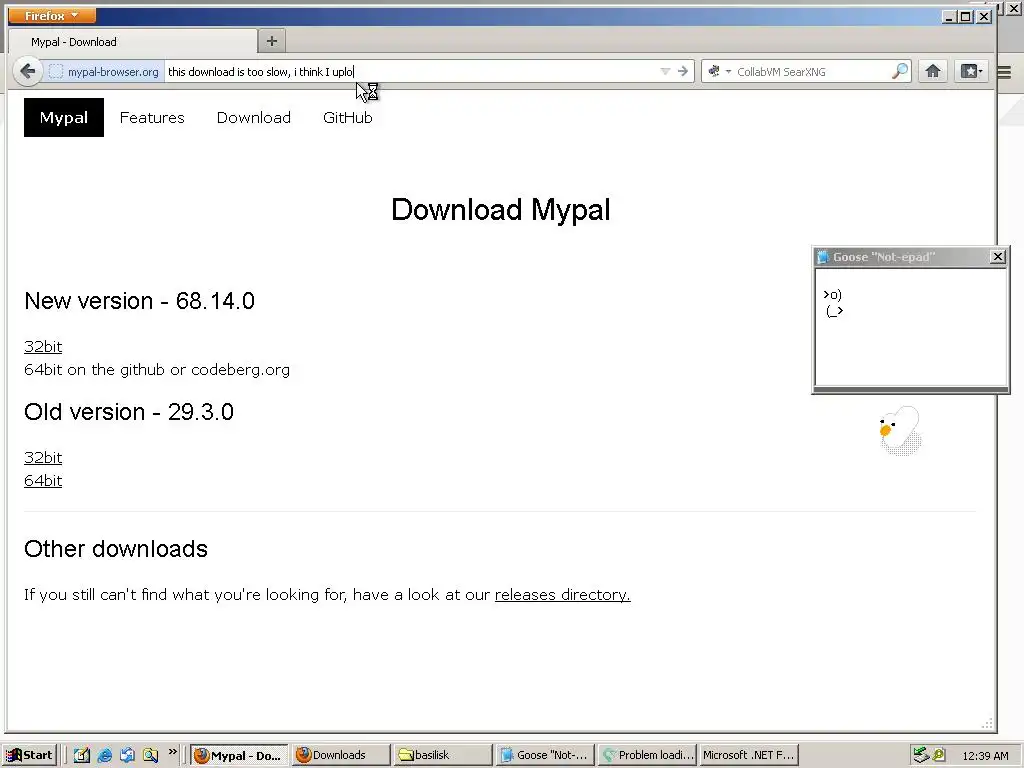Expand the quick launch overflow chevron
1024x768 pixels.
[172, 752]
